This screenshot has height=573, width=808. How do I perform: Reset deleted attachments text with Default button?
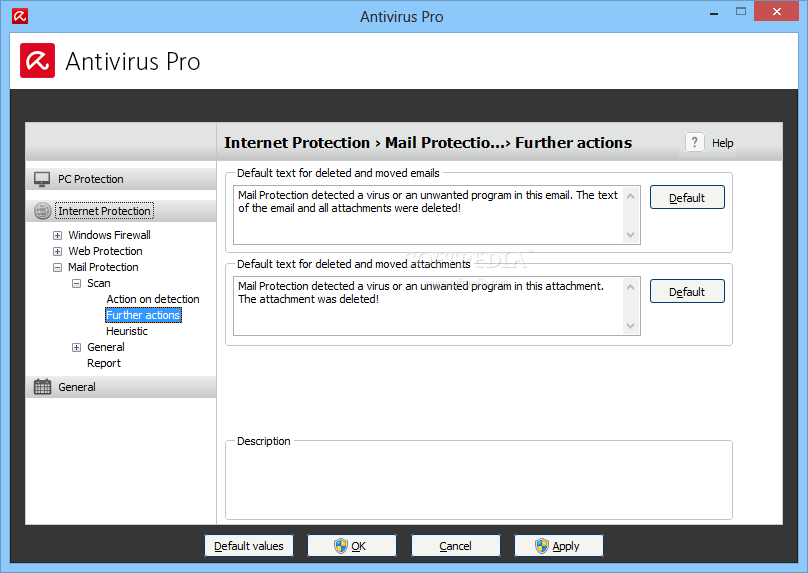pos(687,291)
